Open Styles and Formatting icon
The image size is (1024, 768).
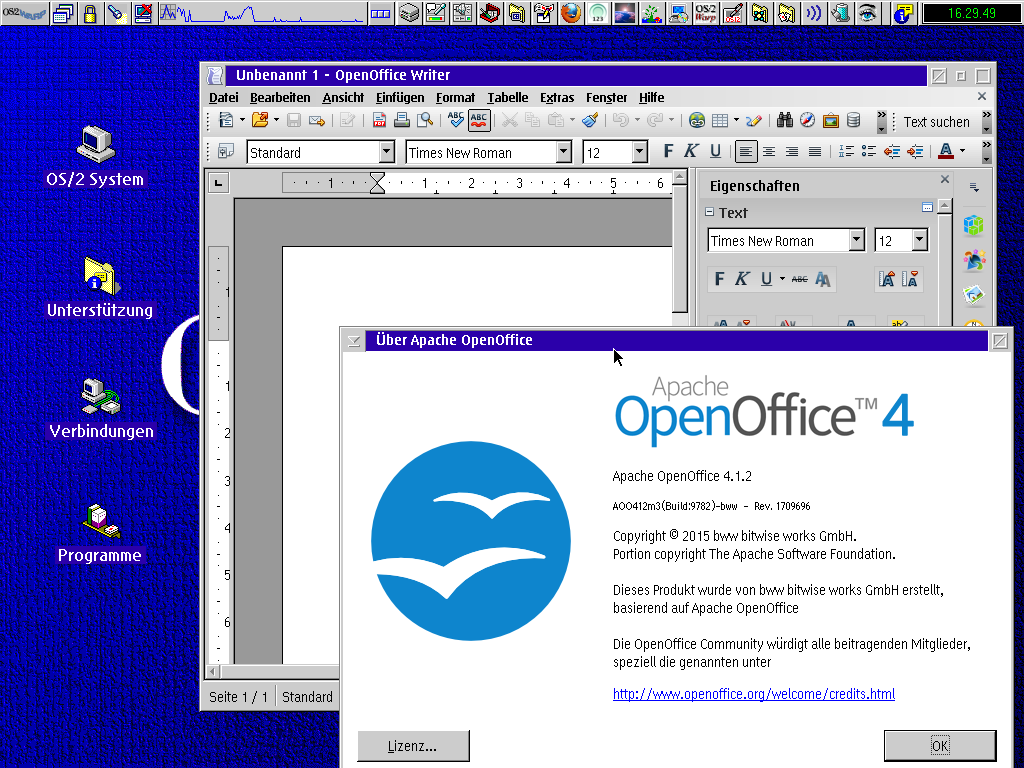(226, 152)
